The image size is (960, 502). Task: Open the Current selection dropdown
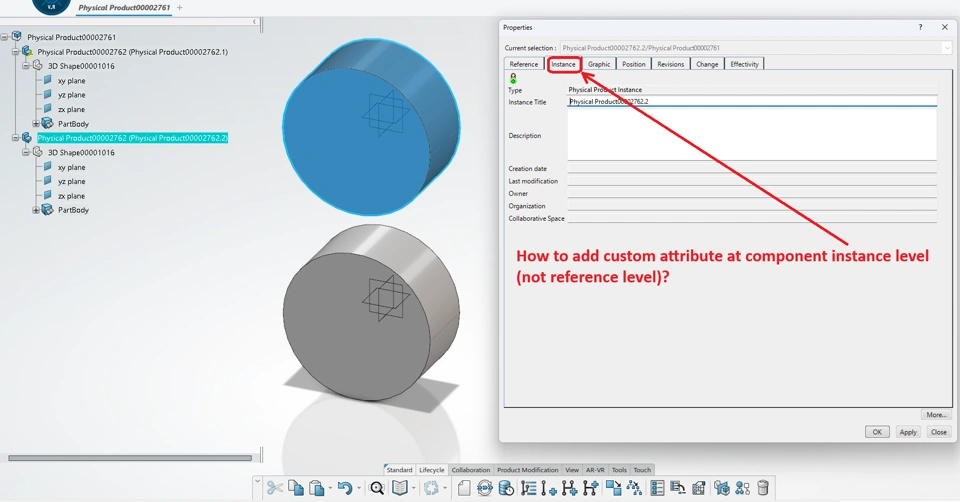click(946, 48)
